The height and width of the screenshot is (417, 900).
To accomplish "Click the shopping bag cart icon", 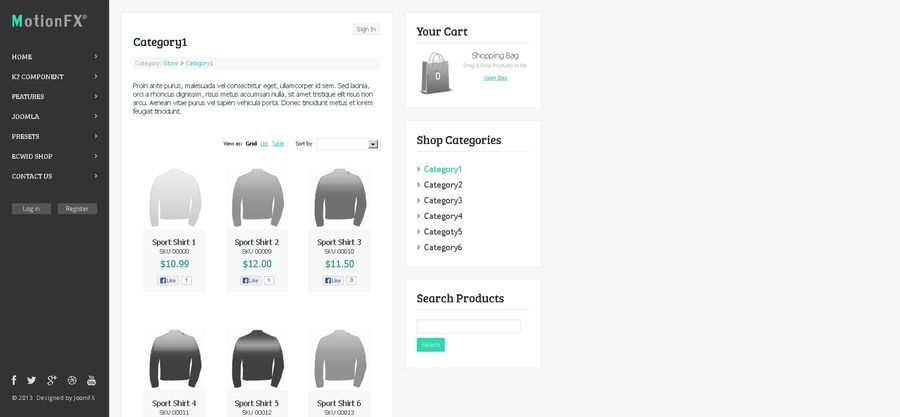I will pyautogui.click(x=436, y=73).
